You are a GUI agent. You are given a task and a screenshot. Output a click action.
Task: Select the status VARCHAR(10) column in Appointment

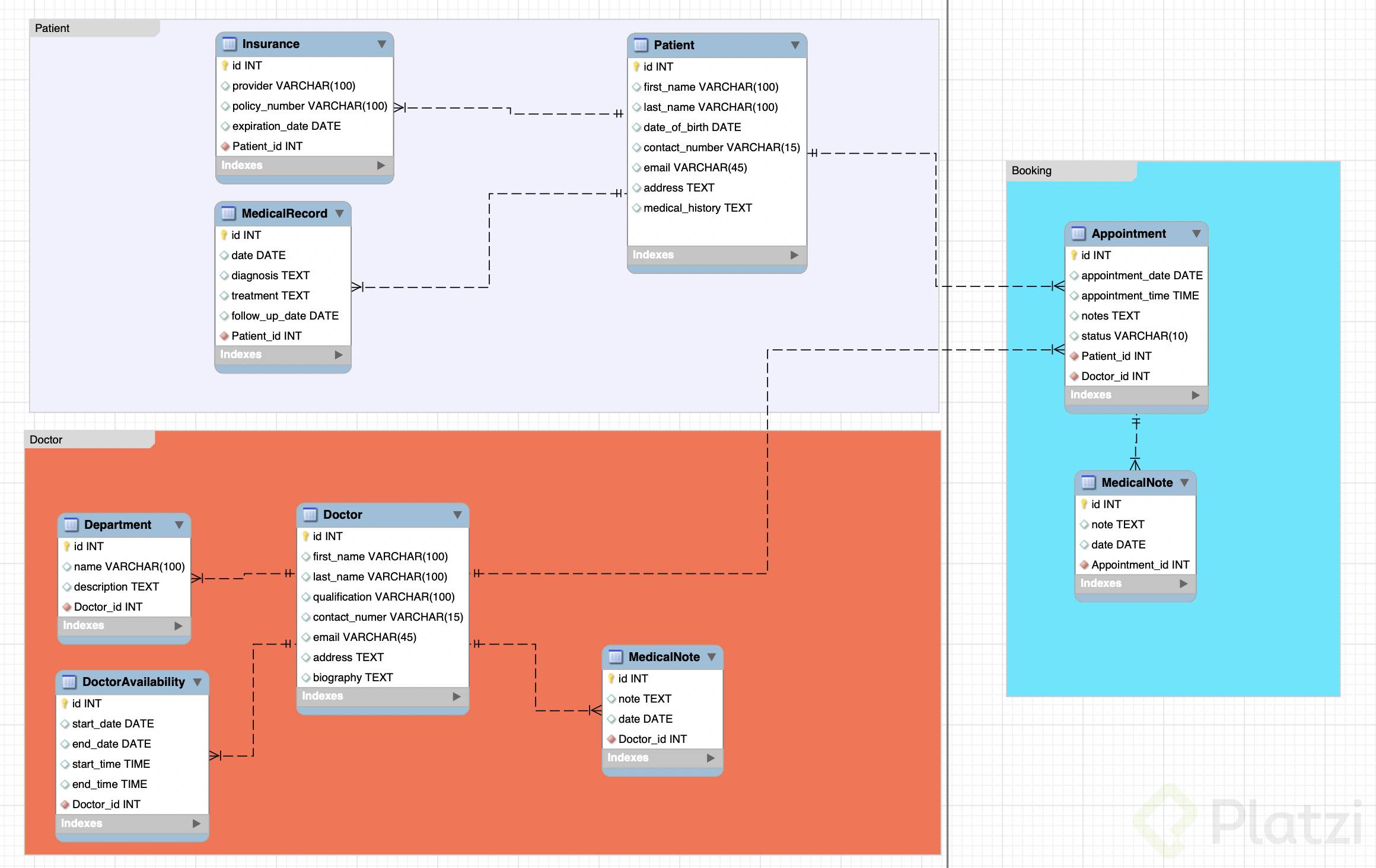pyautogui.click(x=1133, y=336)
